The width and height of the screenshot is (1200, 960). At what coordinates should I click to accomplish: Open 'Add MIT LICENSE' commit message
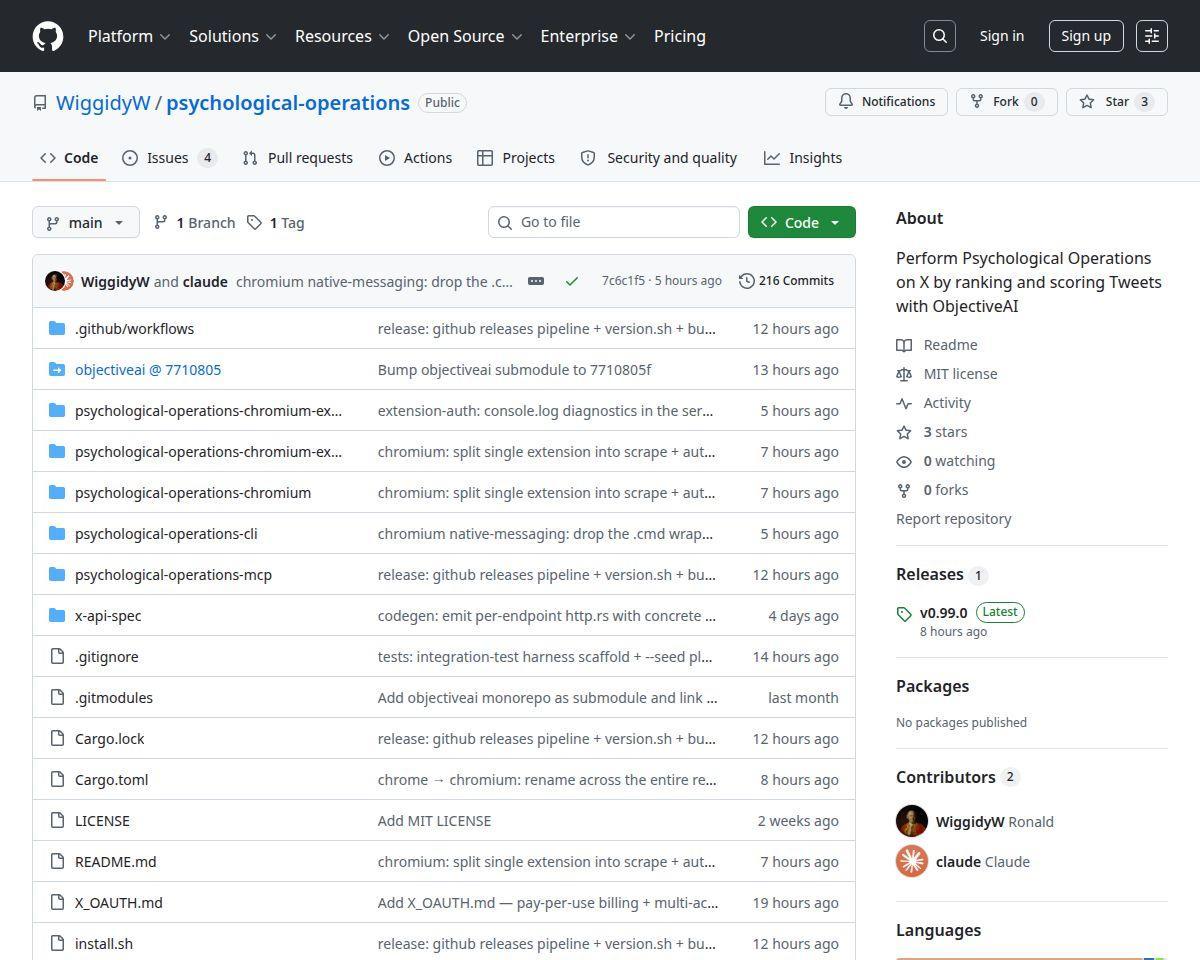coord(434,821)
